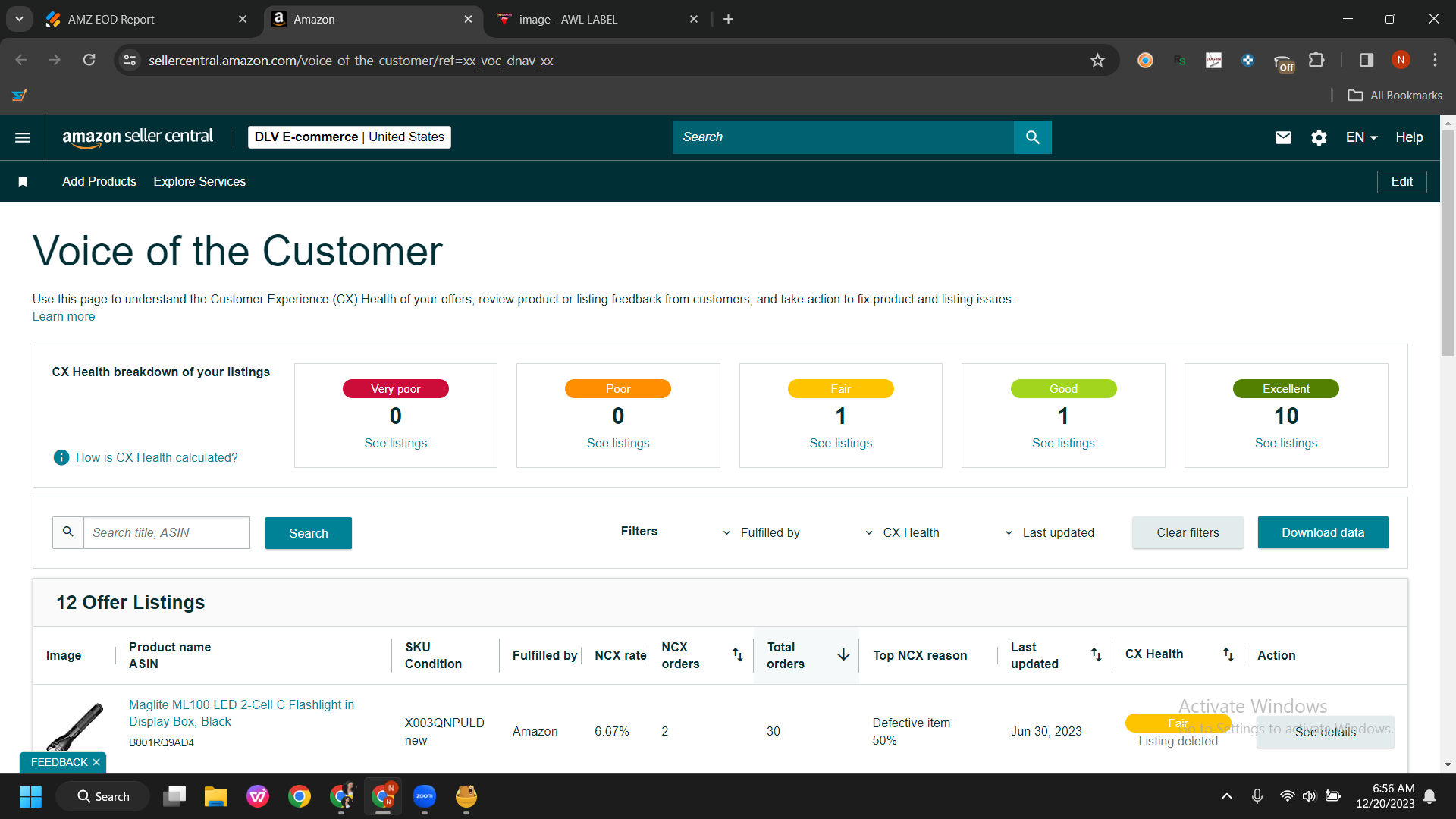Click the Edit button in navigation bar
The width and height of the screenshot is (1456, 819).
(x=1401, y=181)
